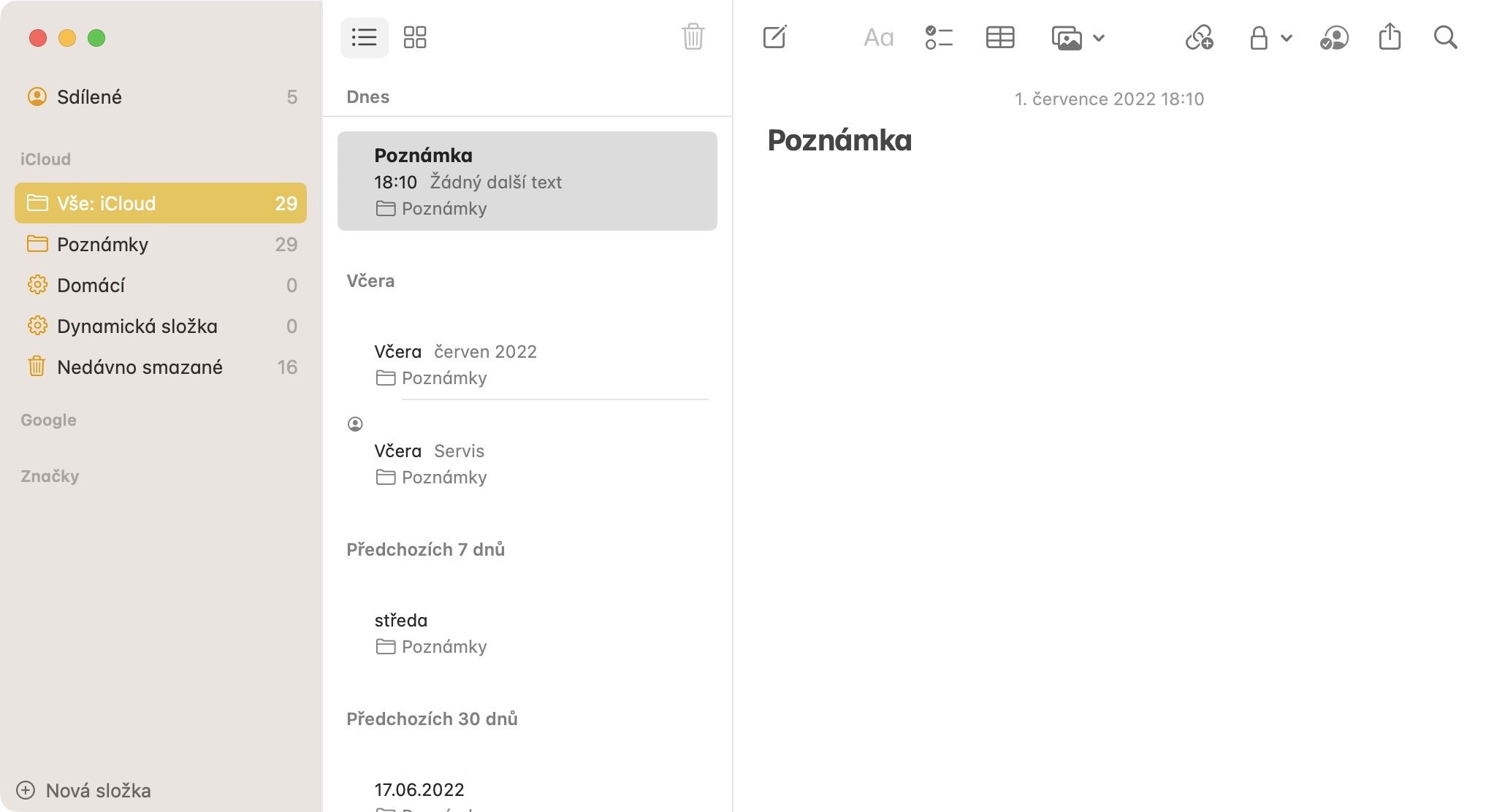Open search with magnifying glass icon
Image resolution: width=1486 pixels, height=812 pixels.
1445,37
